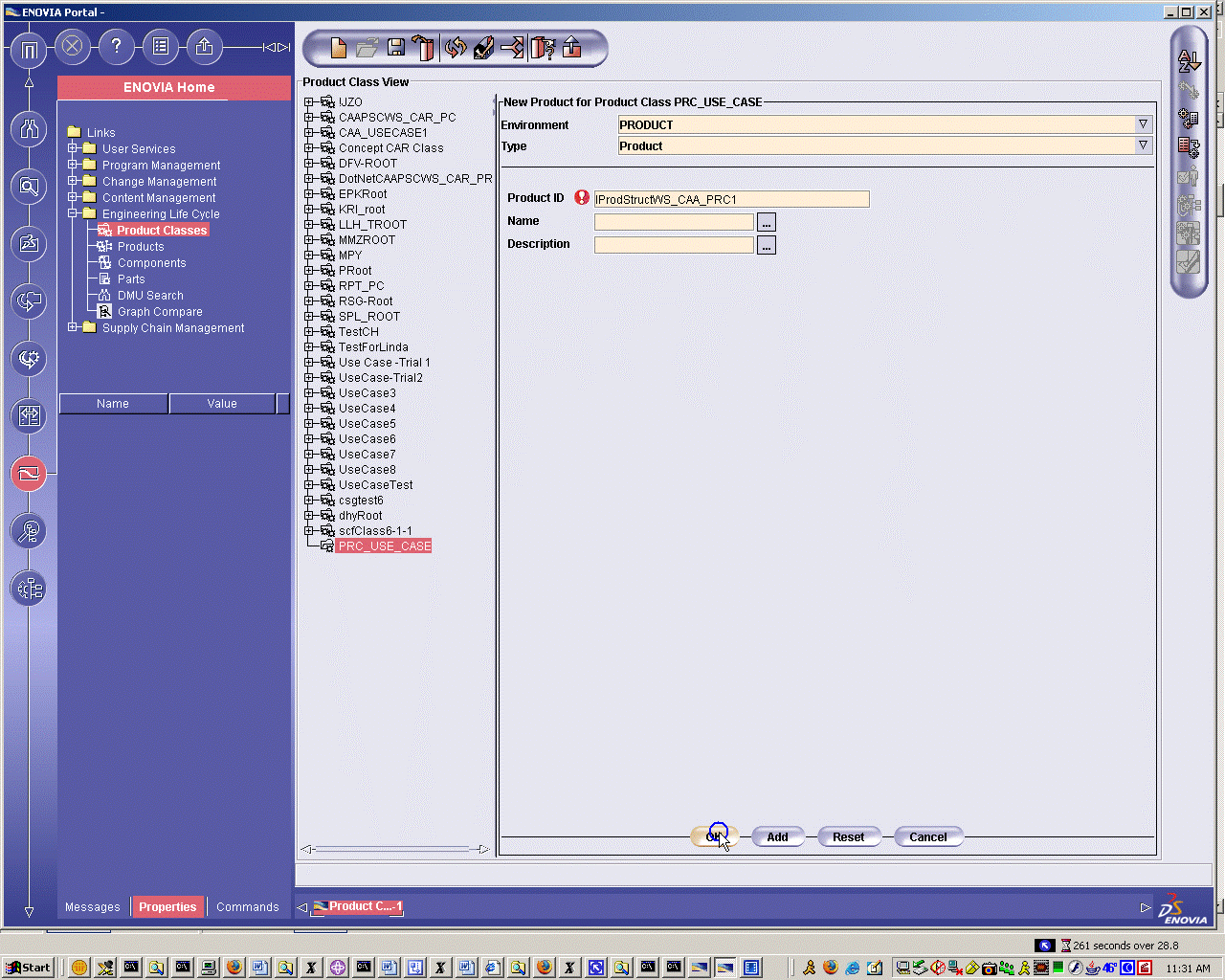Click the question mark help icon

coord(116,46)
